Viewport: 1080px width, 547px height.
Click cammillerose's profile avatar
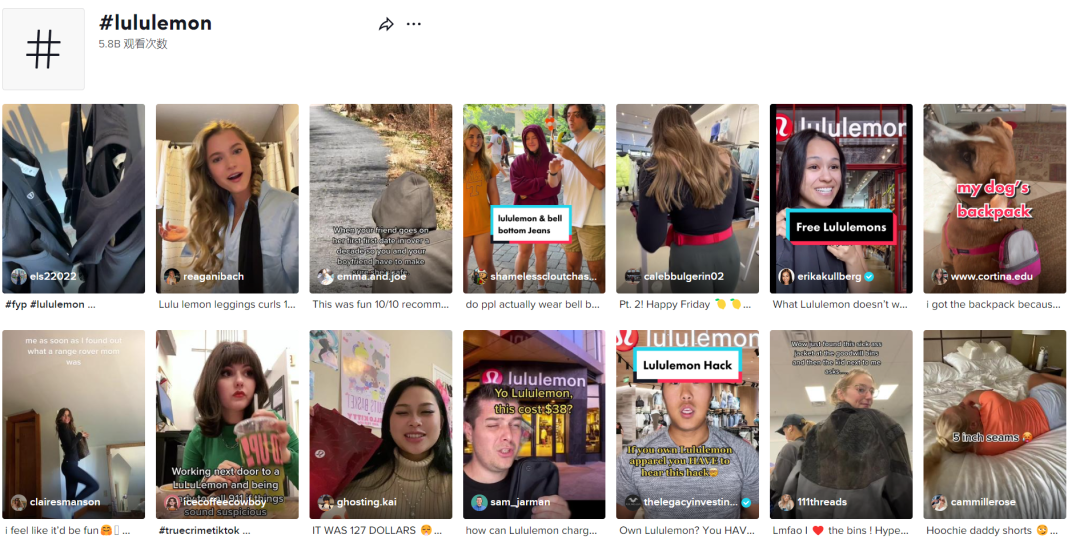[x=939, y=503]
